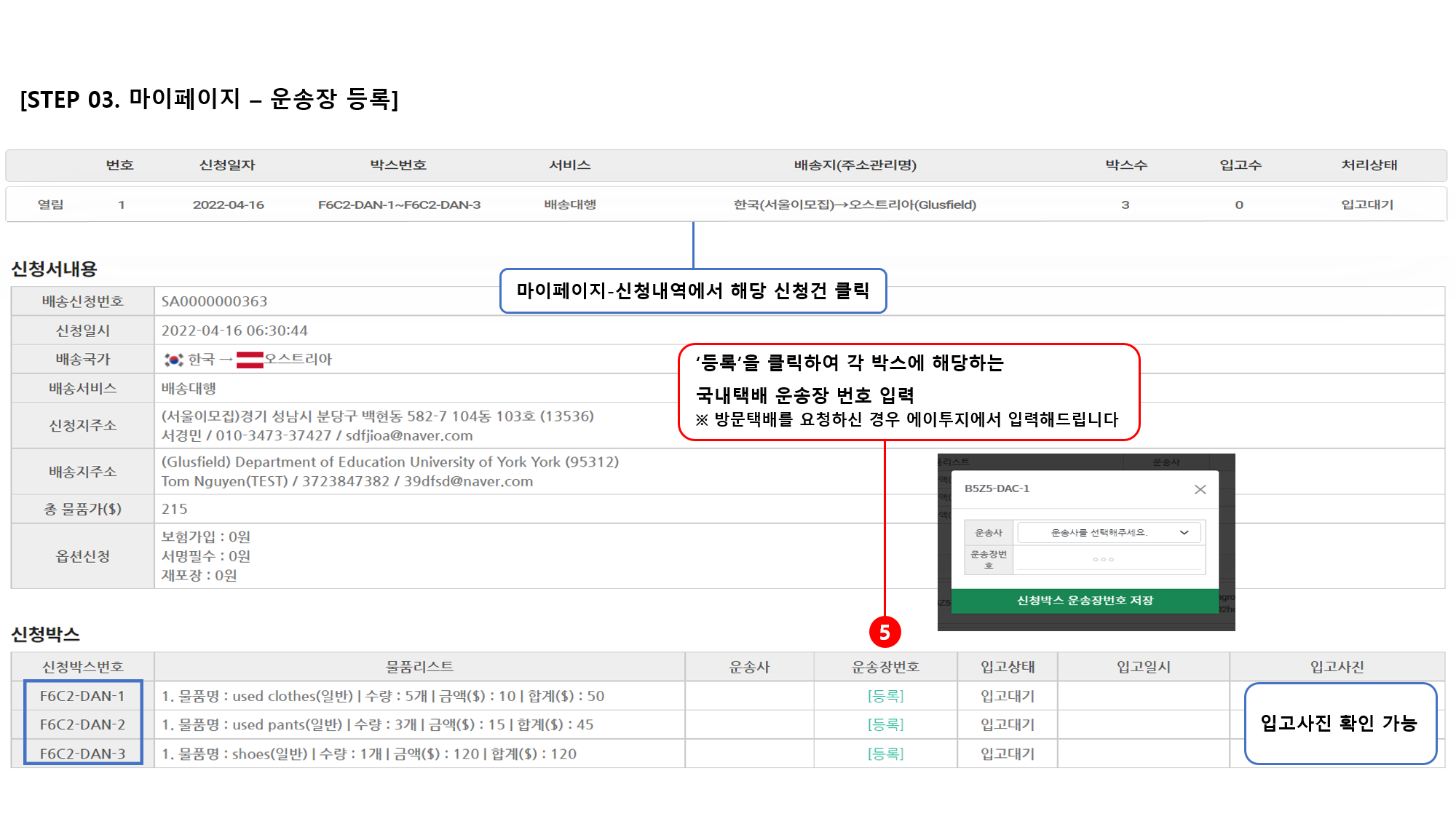Expand the 열림 toggle on request row
Viewport: 1456px width, 819px height.
50,205
